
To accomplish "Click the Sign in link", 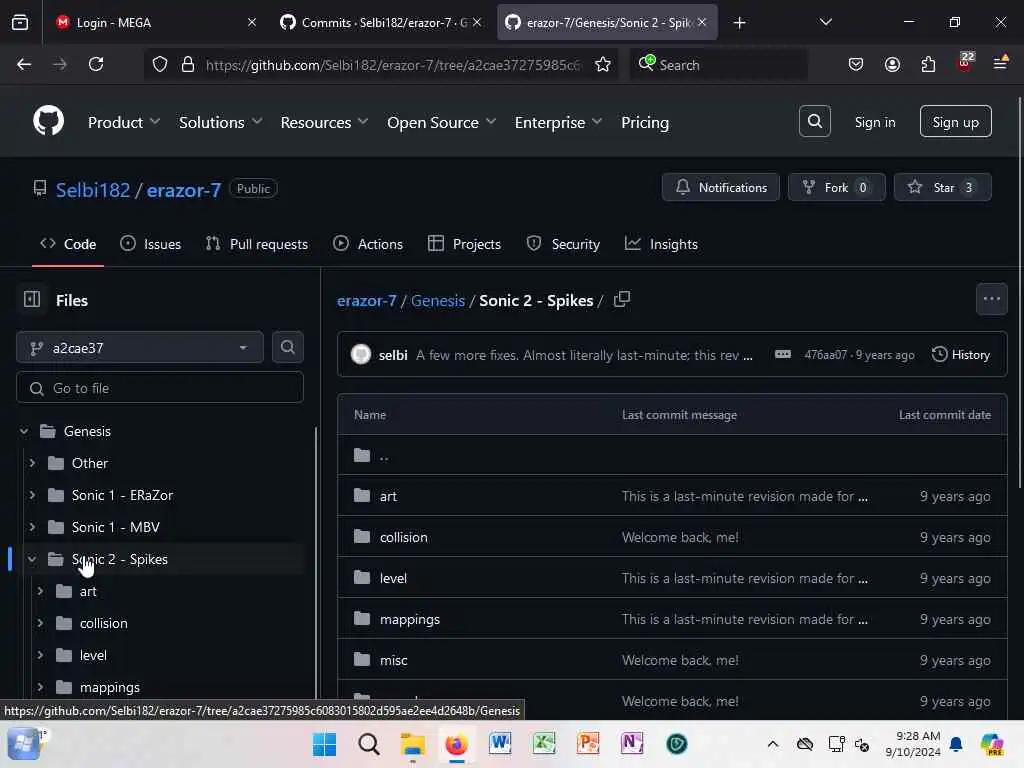I will tap(874, 122).
